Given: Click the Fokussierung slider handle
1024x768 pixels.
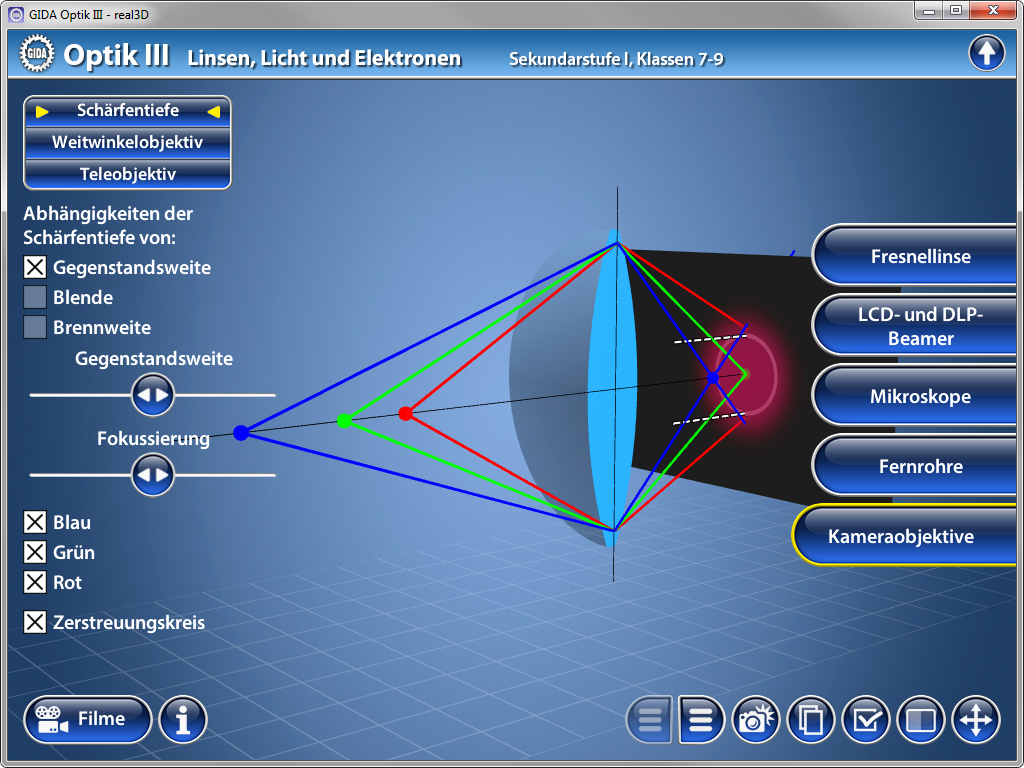Looking at the screenshot, I should tap(153, 475).
